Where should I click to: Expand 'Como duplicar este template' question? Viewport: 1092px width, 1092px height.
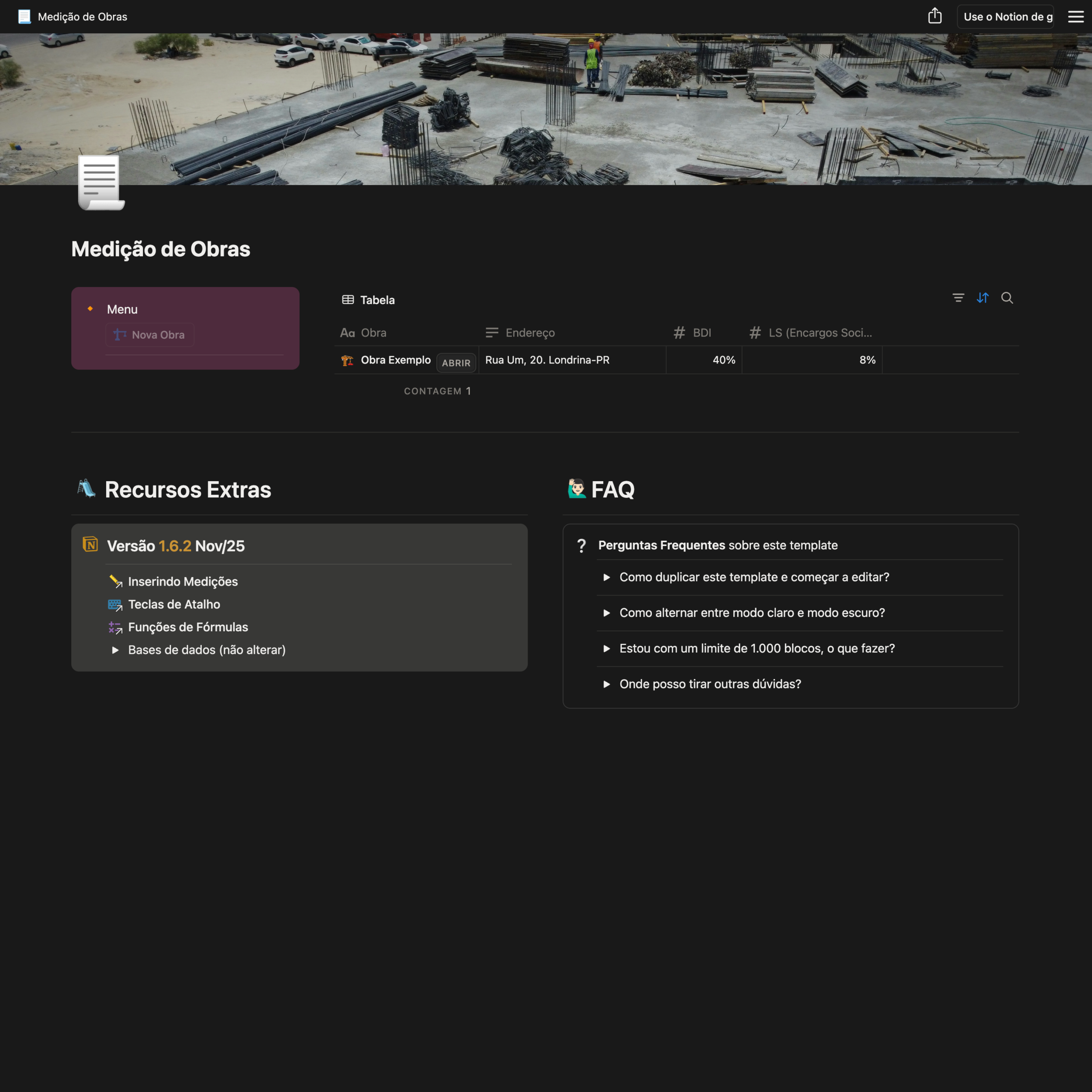click(607, 577)
